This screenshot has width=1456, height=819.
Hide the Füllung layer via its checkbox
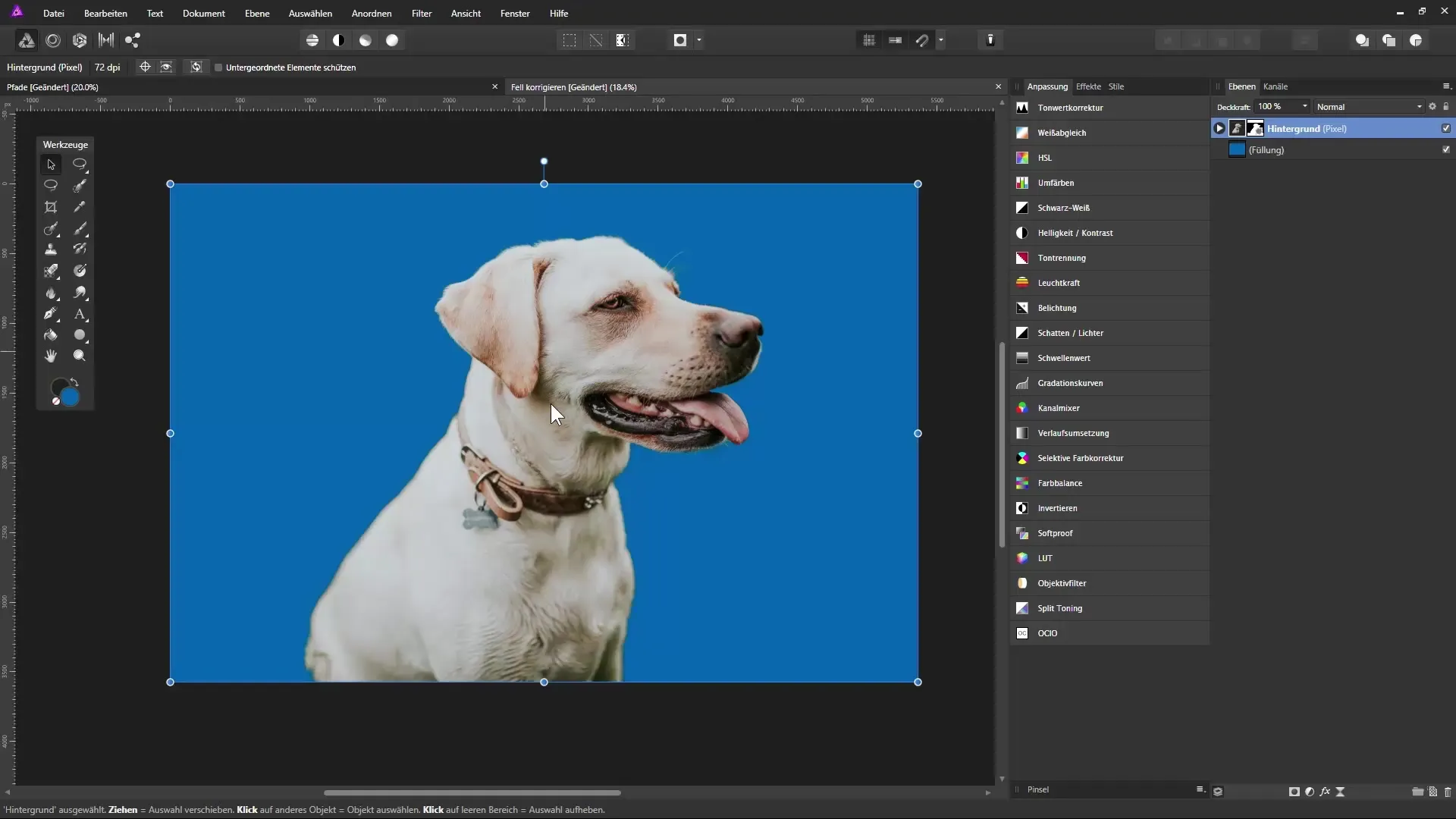click(1446, 149)
